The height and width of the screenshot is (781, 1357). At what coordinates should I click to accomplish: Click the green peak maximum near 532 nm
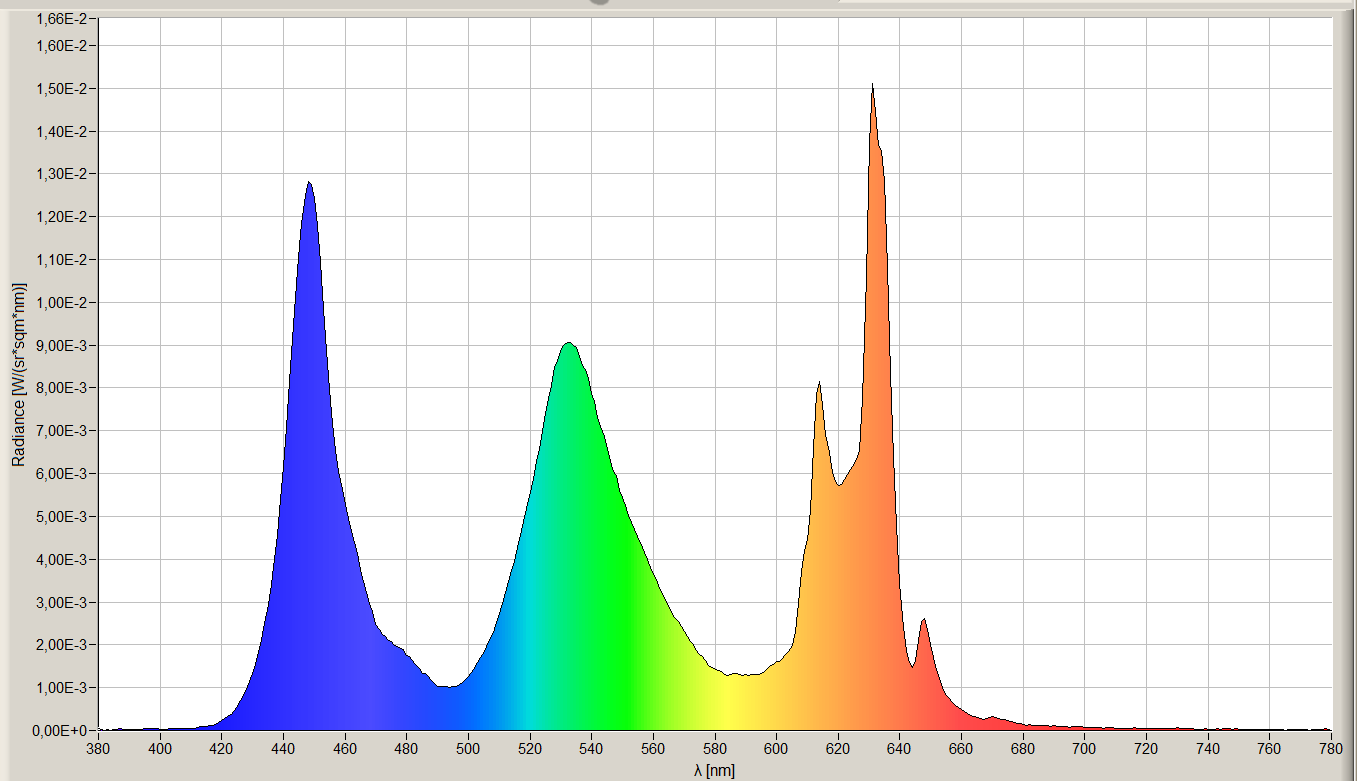click(x=568, y=347)
